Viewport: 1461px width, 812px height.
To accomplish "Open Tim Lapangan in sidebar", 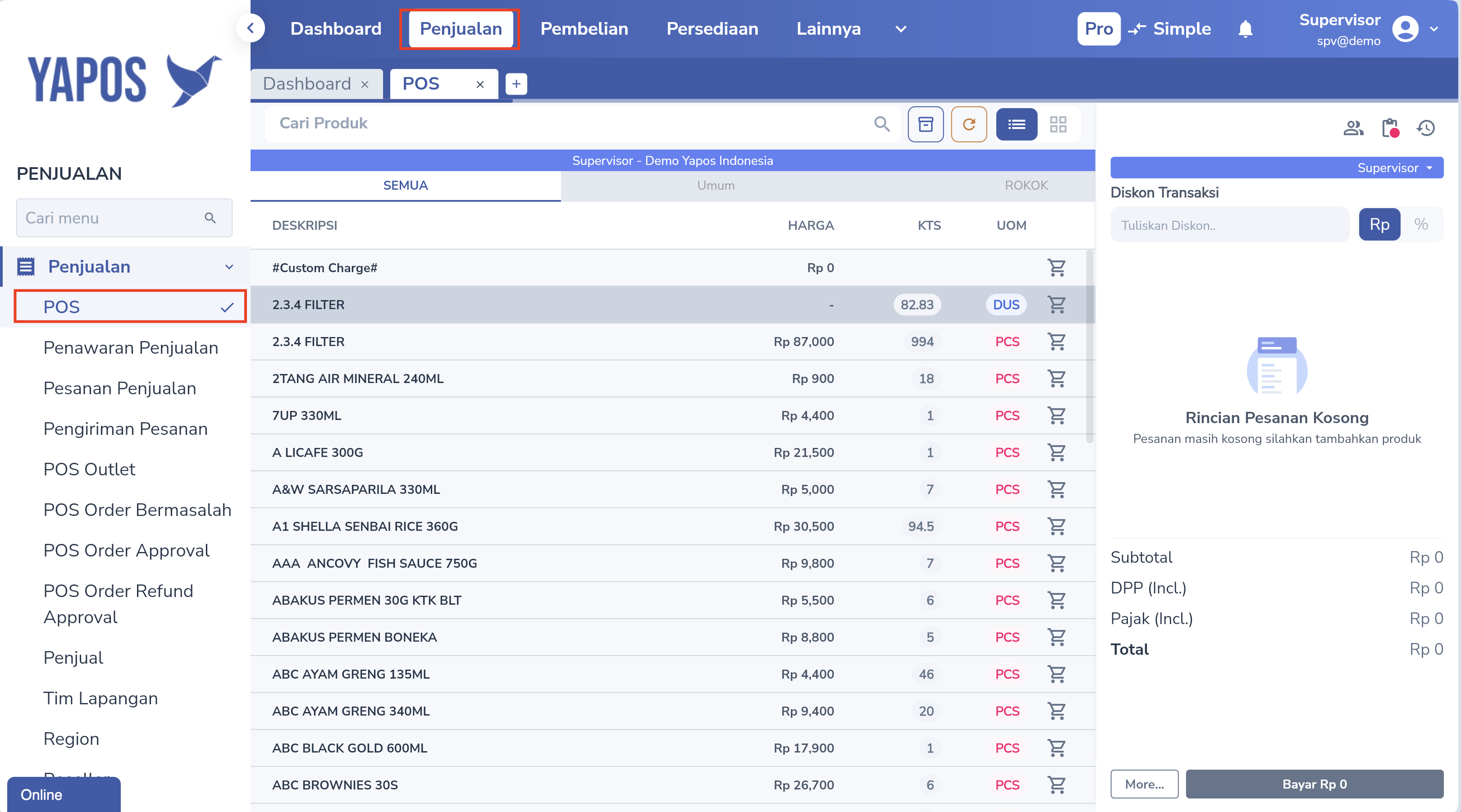I will pos(100,698).
